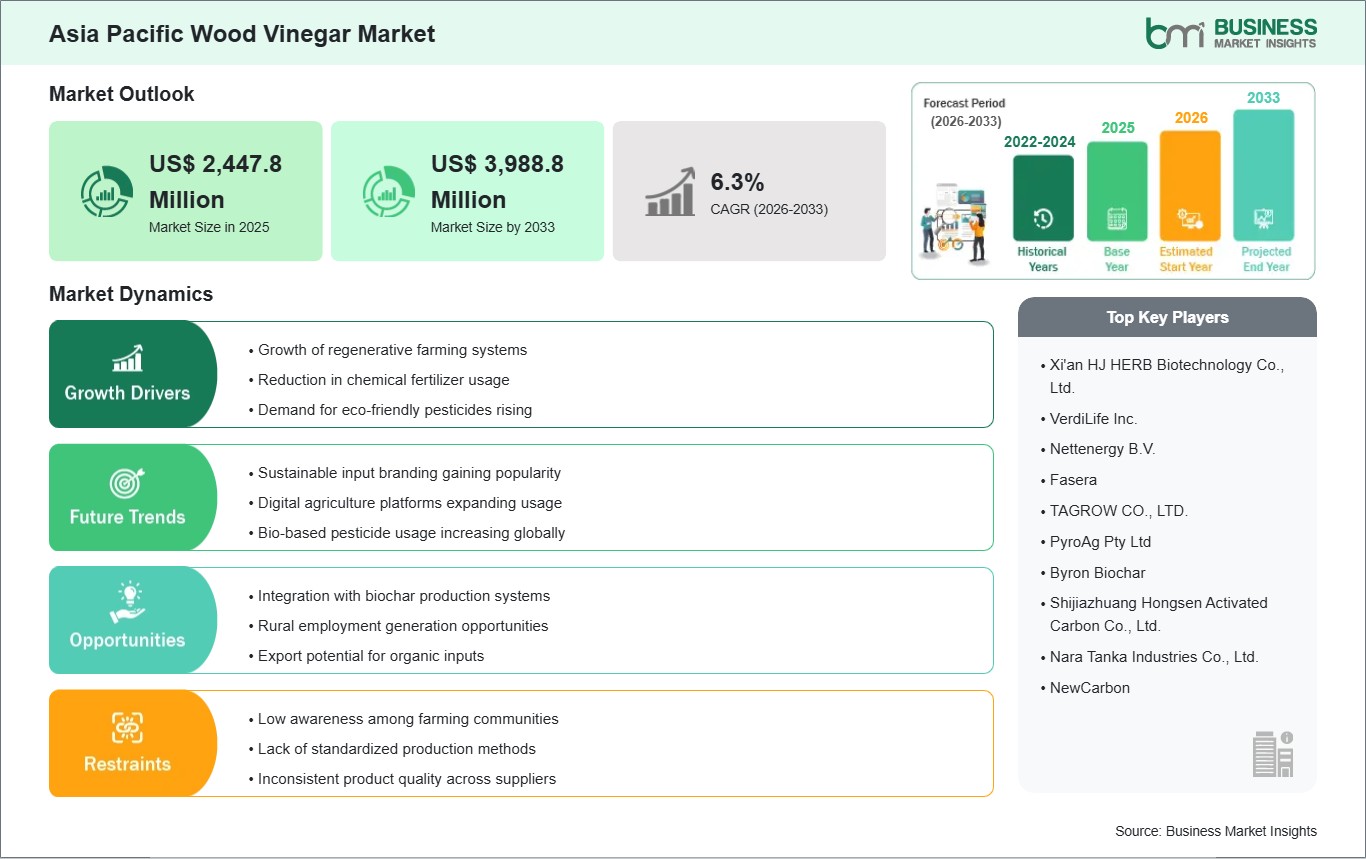Click the Asia Pacific Wood Vinegar Market title

coord(242,34)
